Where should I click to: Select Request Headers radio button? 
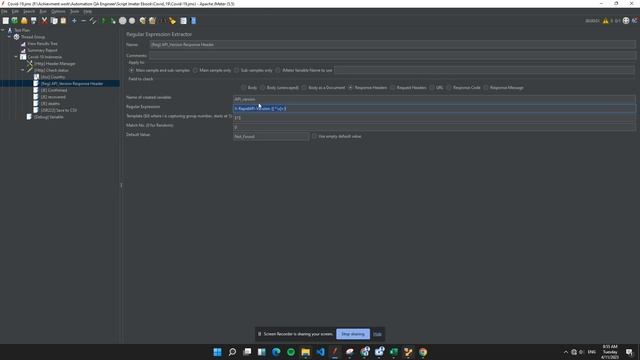(393, 88)
